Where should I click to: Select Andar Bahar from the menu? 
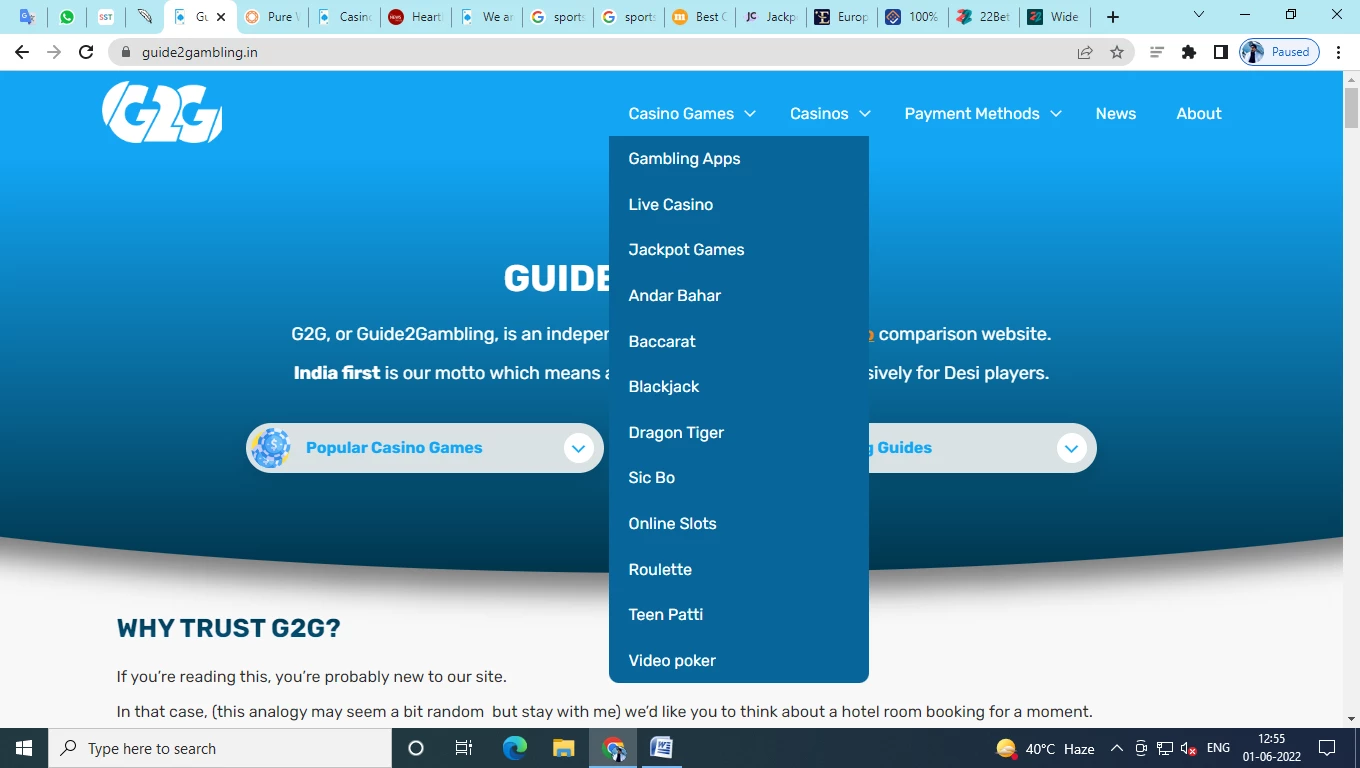674,296
